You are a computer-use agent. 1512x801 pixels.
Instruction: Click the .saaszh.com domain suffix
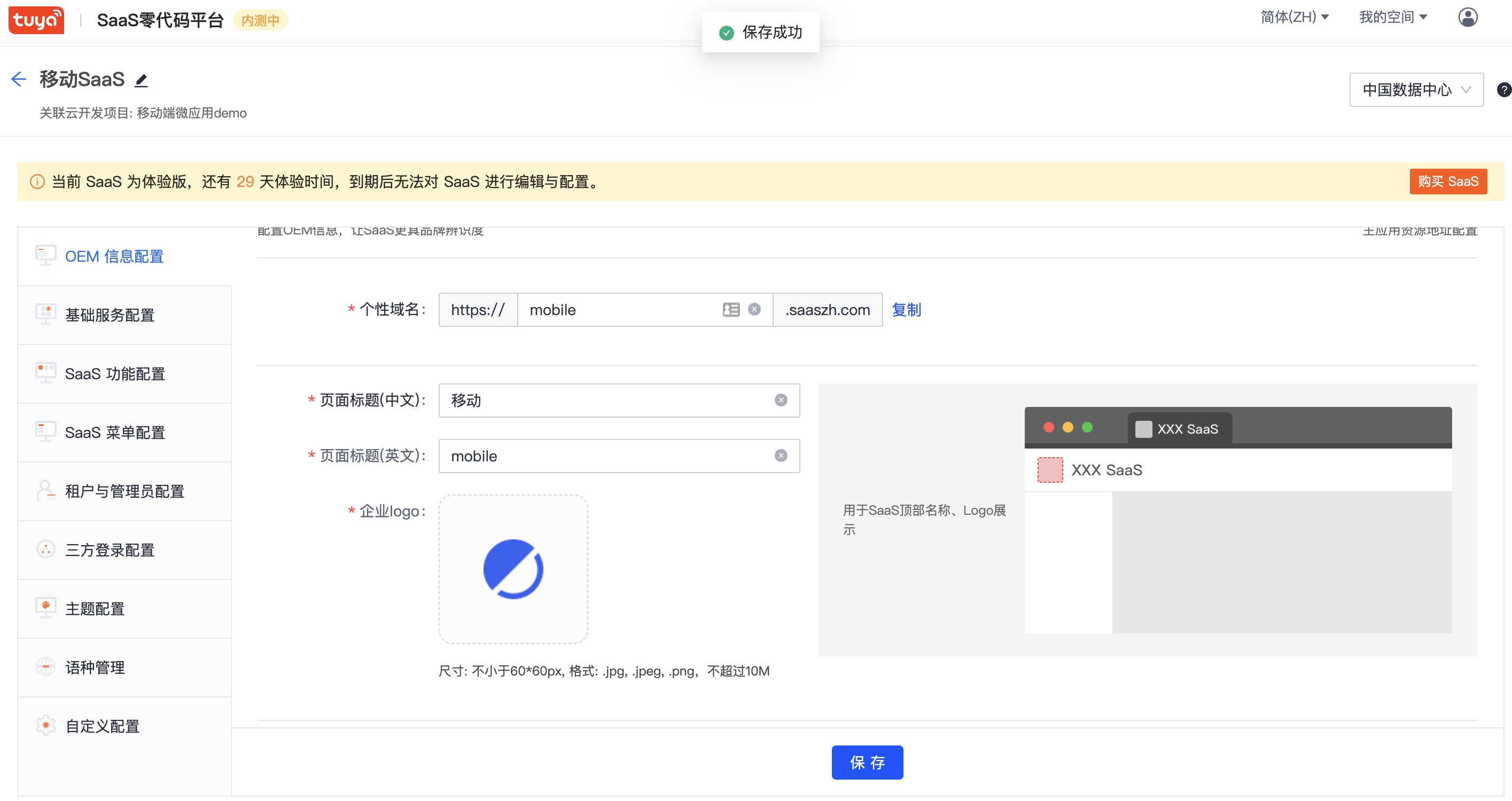[x=827, y=310]
